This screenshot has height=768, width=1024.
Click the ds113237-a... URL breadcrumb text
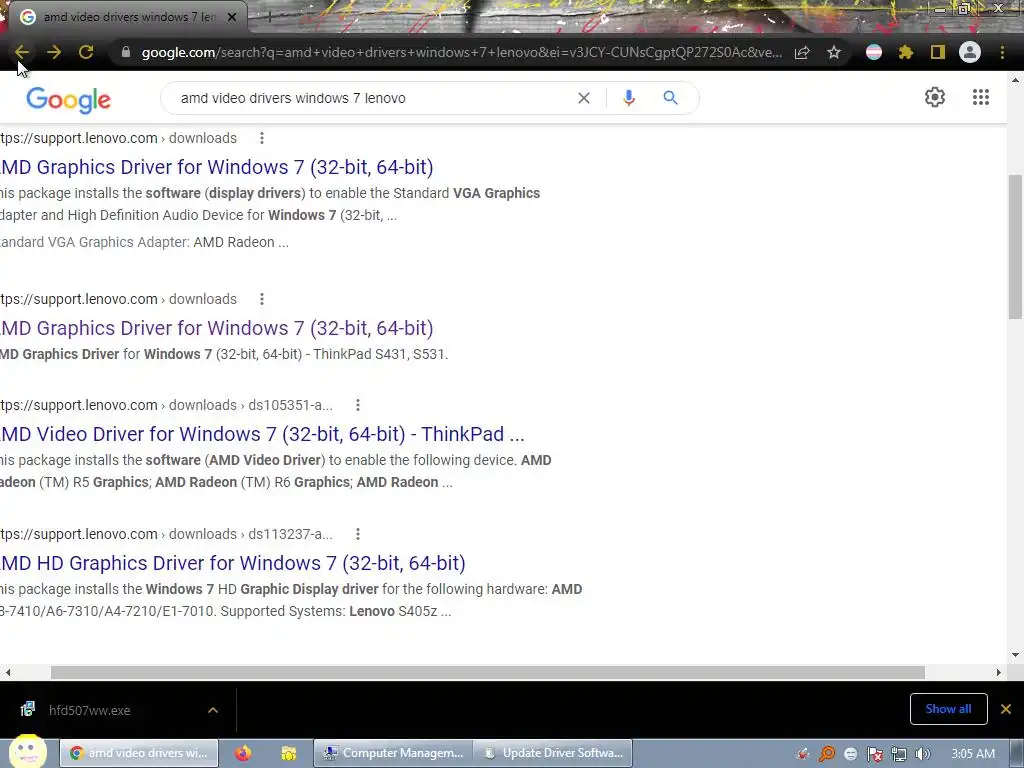click(291, 534)
